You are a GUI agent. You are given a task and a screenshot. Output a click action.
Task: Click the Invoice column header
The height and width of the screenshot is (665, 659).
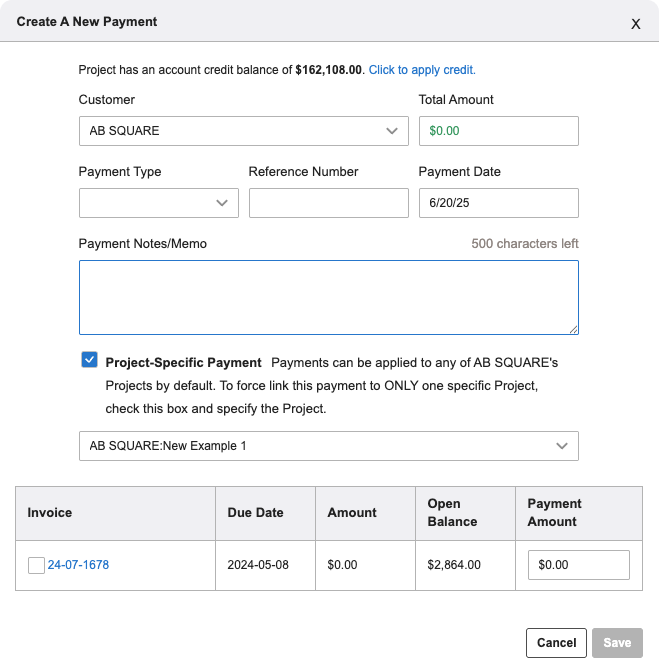pos(115,513)
